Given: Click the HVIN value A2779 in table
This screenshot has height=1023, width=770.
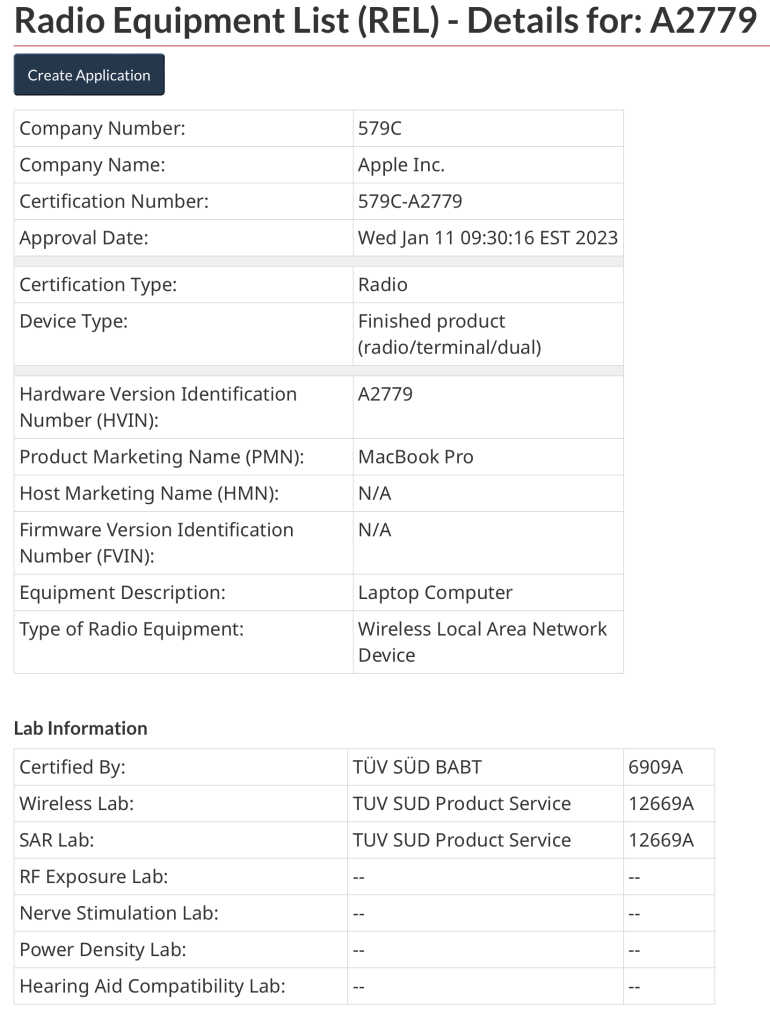Looking at the screenshot, I should [385, 394].
